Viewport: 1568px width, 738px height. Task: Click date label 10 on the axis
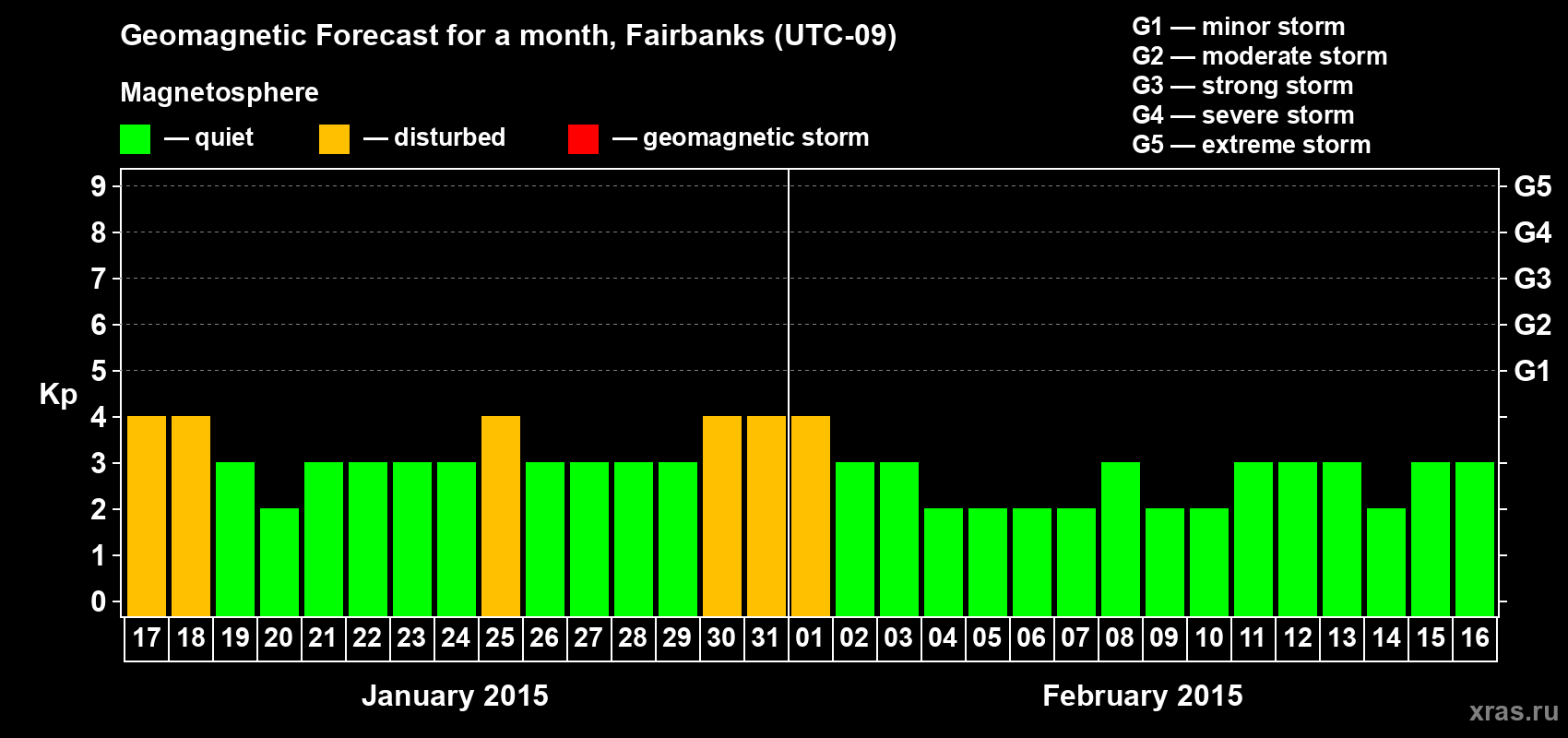(1208, 638)
